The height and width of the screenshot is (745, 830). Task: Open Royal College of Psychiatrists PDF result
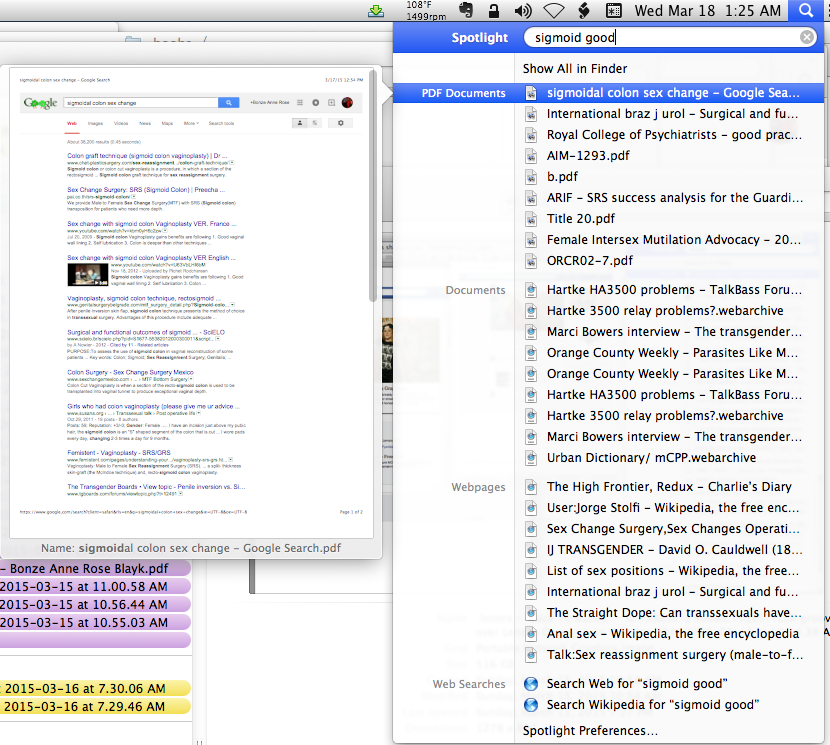[674, 135]
